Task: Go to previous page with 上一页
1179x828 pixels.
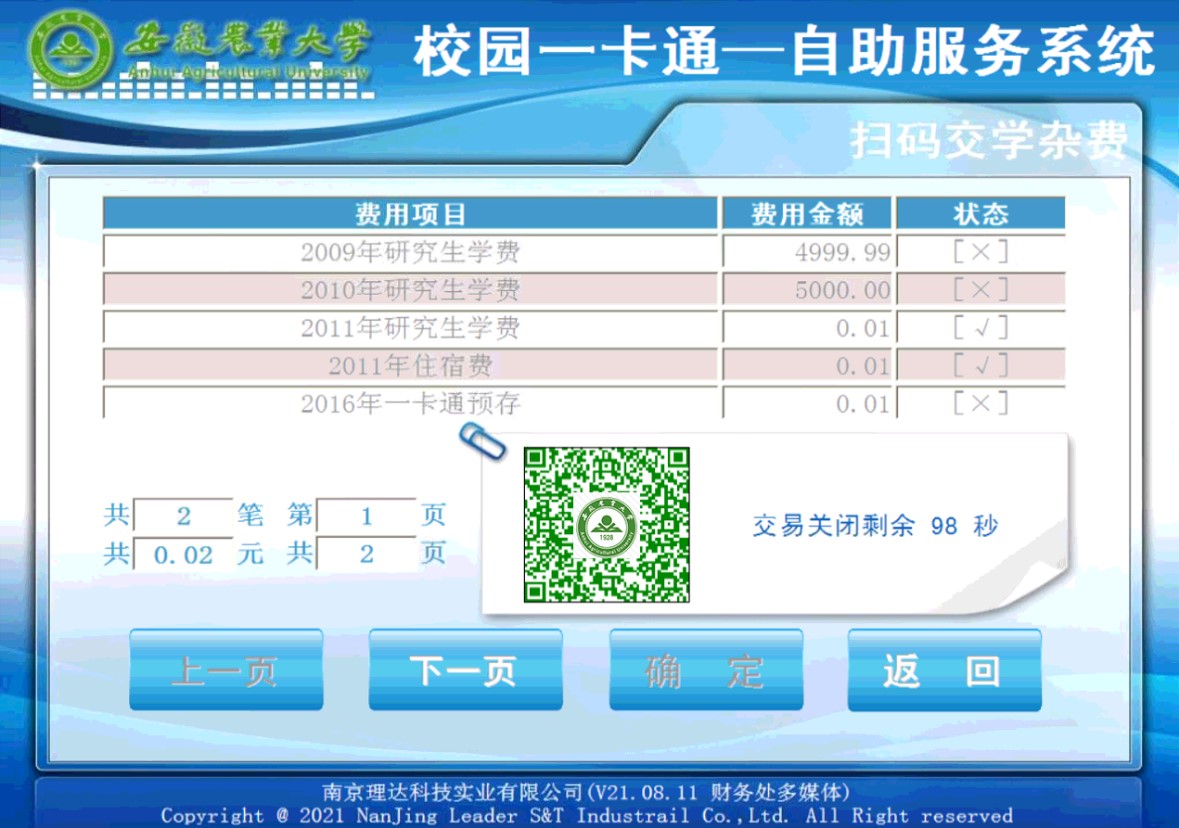Action: tap(226, 671)
